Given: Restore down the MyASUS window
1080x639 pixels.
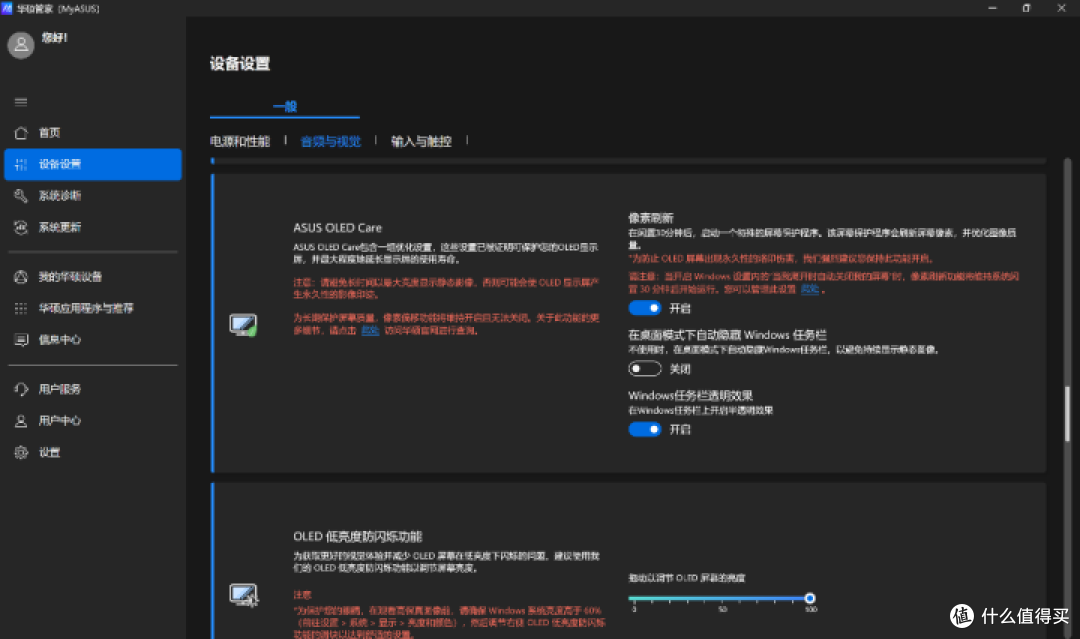Looking at the screenshot, I should [x=1026, y=8].
